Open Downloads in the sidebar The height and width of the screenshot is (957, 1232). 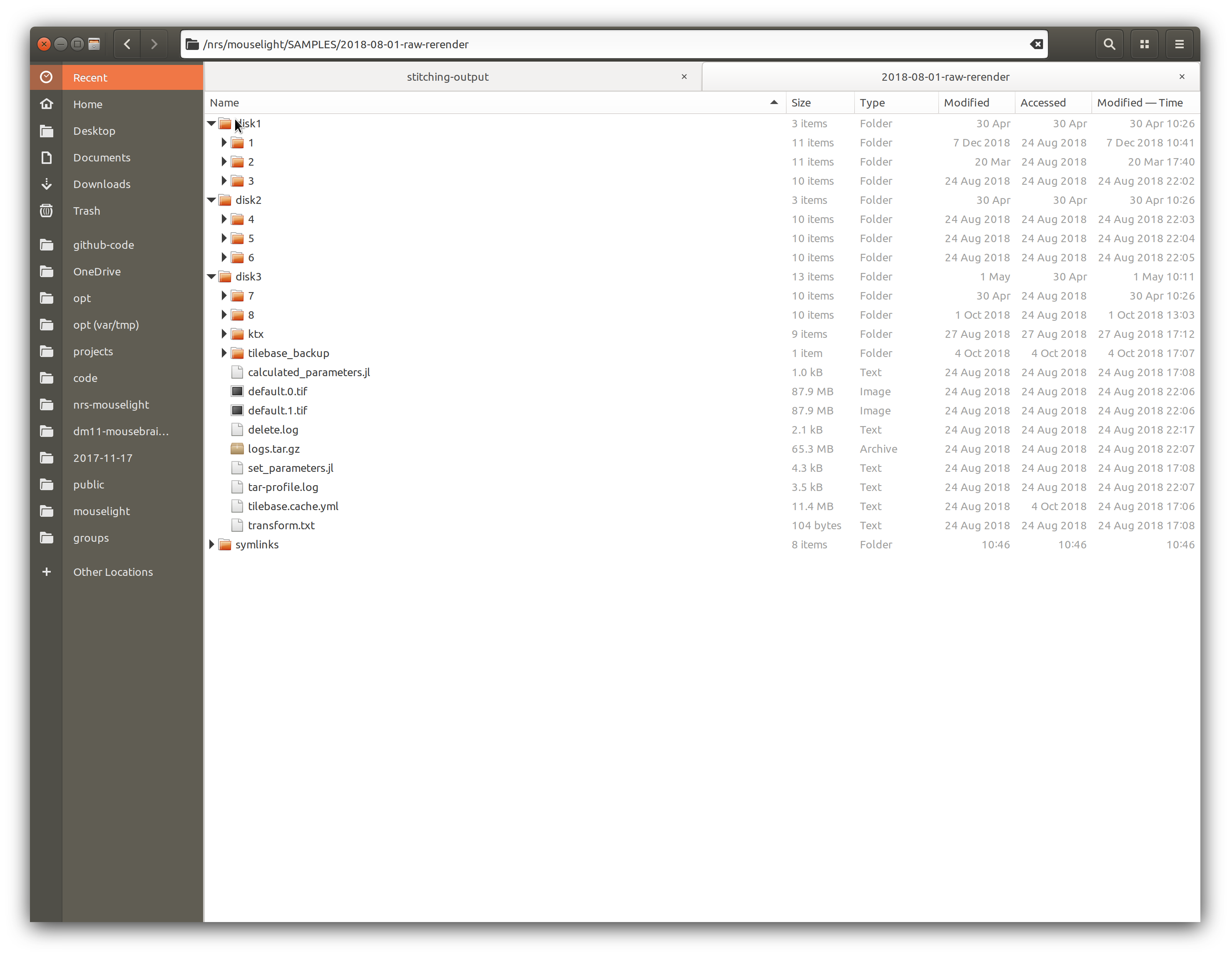point(102,184)
